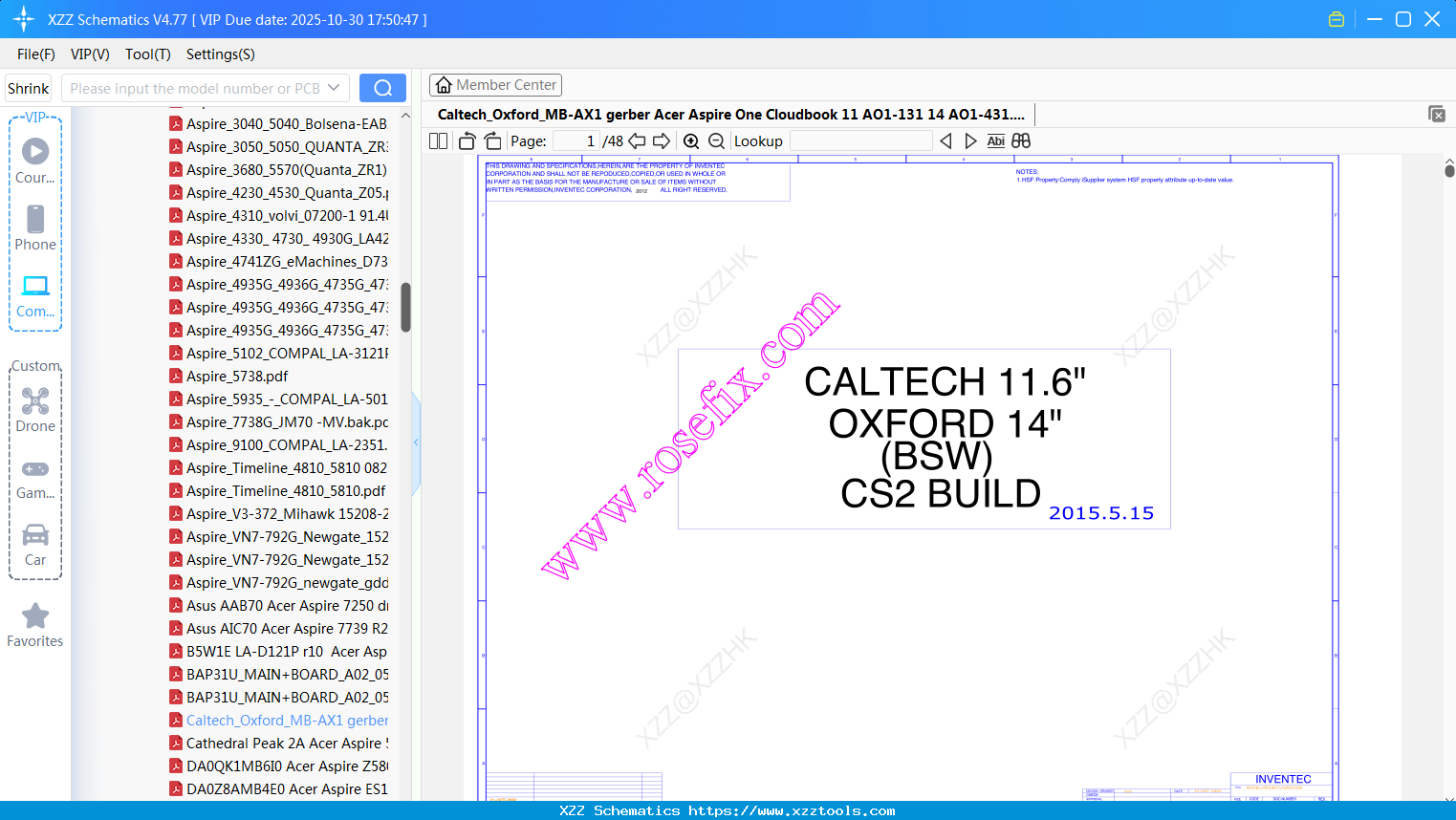Open Aspire_Timeline_4810_5810 082 file
Viewport: 1456px width, 820px height.
(x=278, y=467)
